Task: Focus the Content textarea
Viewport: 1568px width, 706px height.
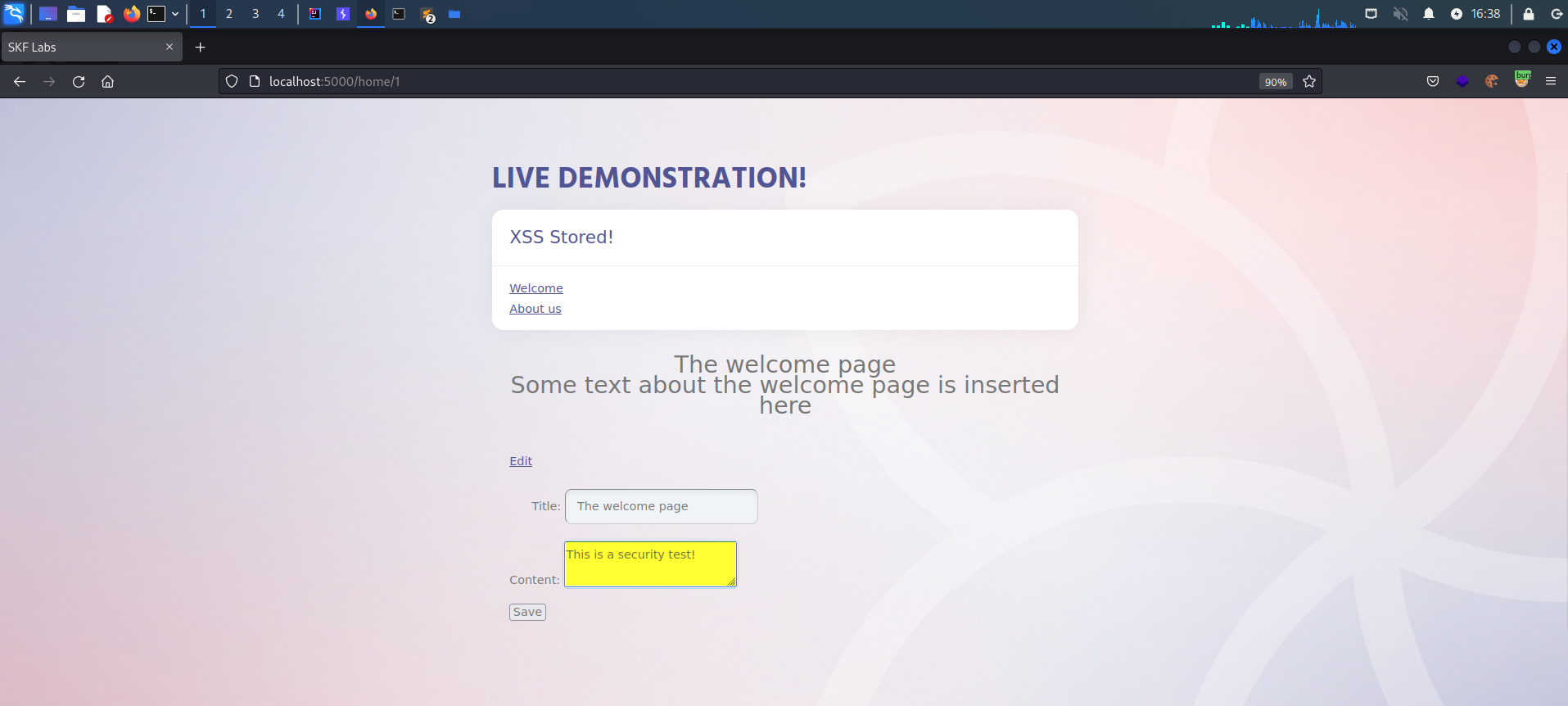Action: tap(651, 564)
